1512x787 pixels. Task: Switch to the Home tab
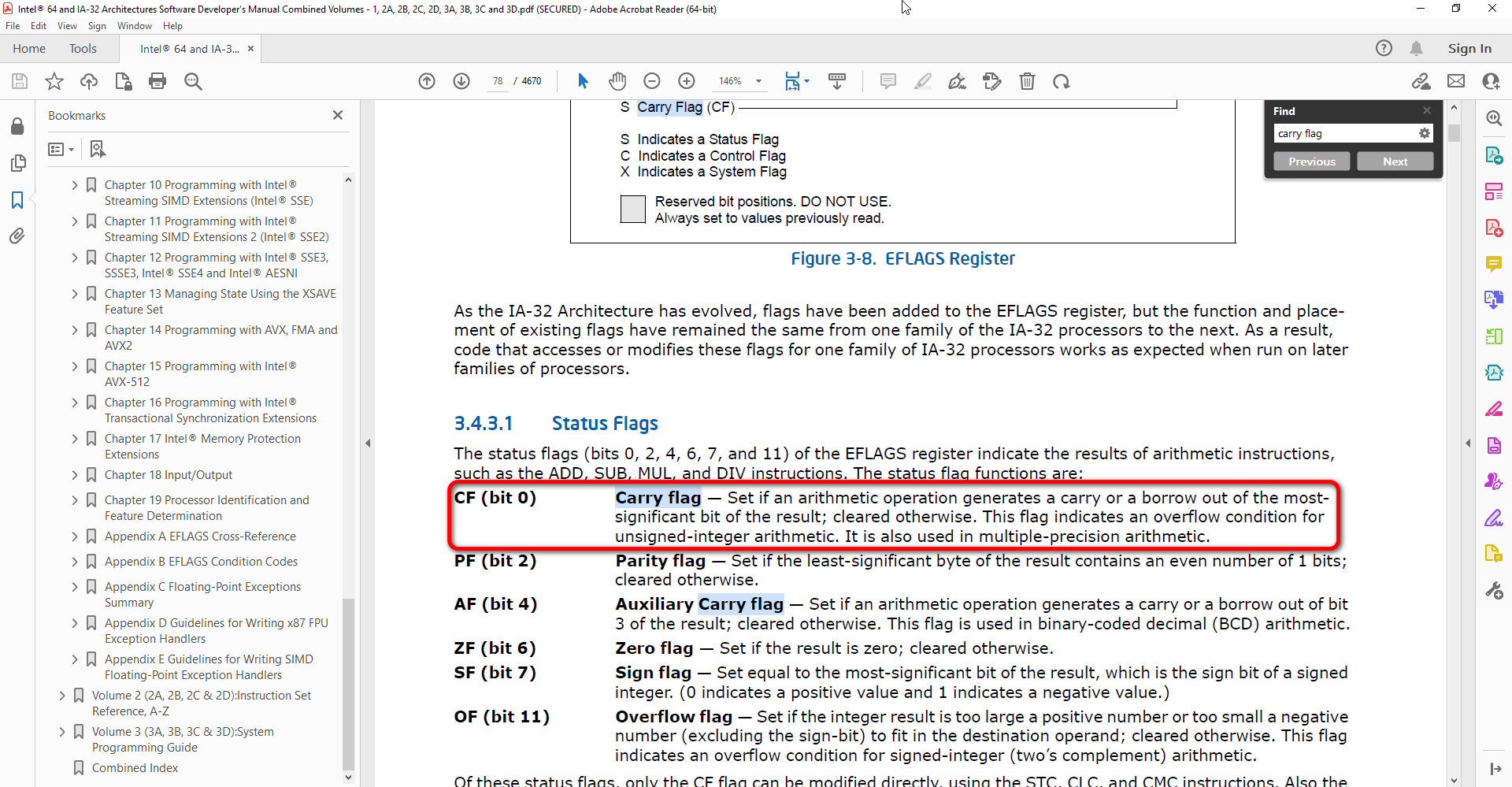29,49
